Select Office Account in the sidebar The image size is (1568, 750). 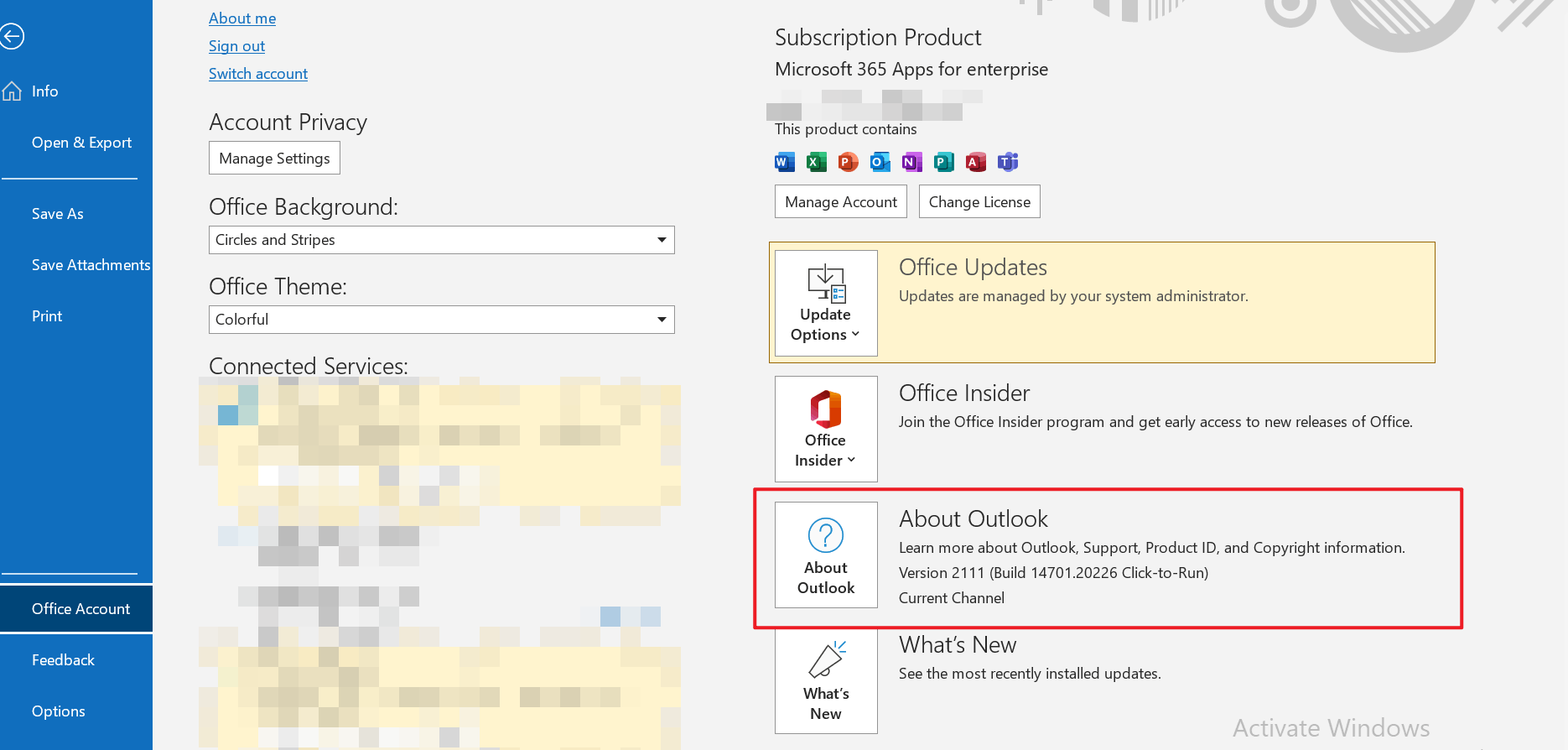click(x=76, y=609)
